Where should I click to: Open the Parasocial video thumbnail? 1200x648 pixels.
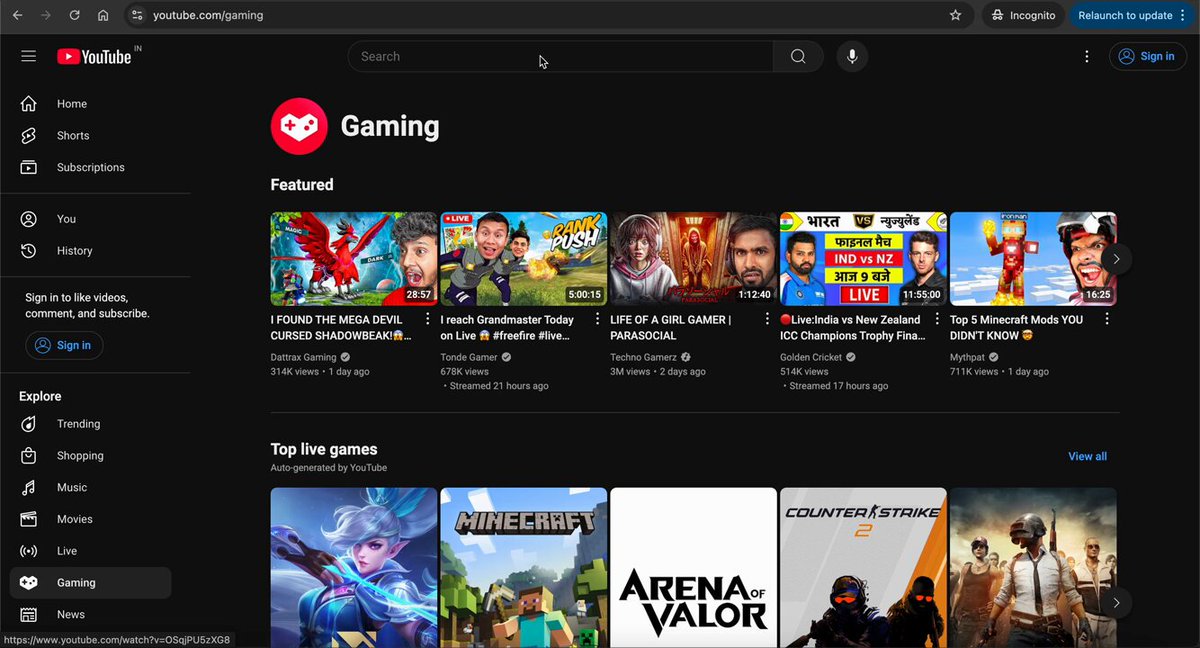coord(694,258)
